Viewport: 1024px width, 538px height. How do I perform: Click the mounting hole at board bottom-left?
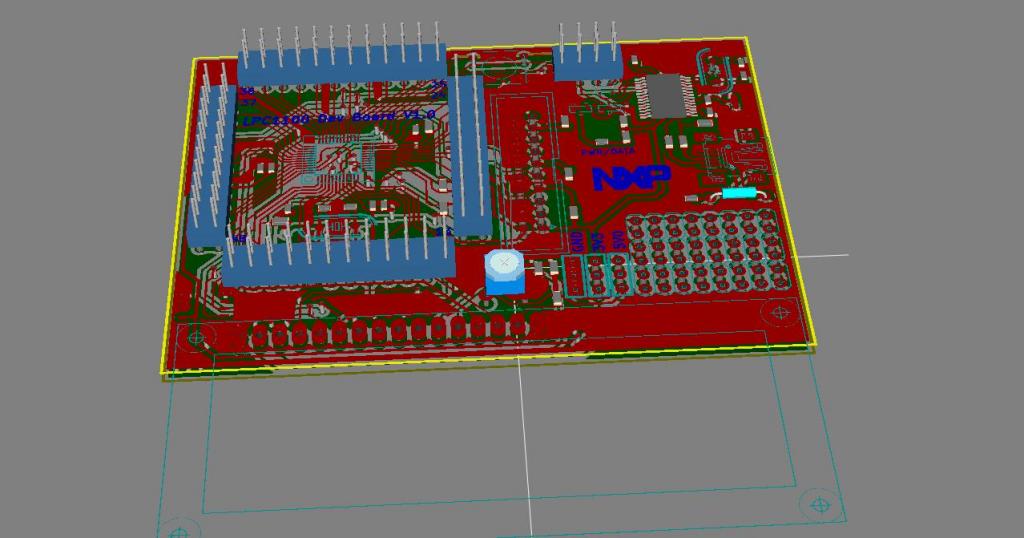pyautogui.click(x=196, y=338)
